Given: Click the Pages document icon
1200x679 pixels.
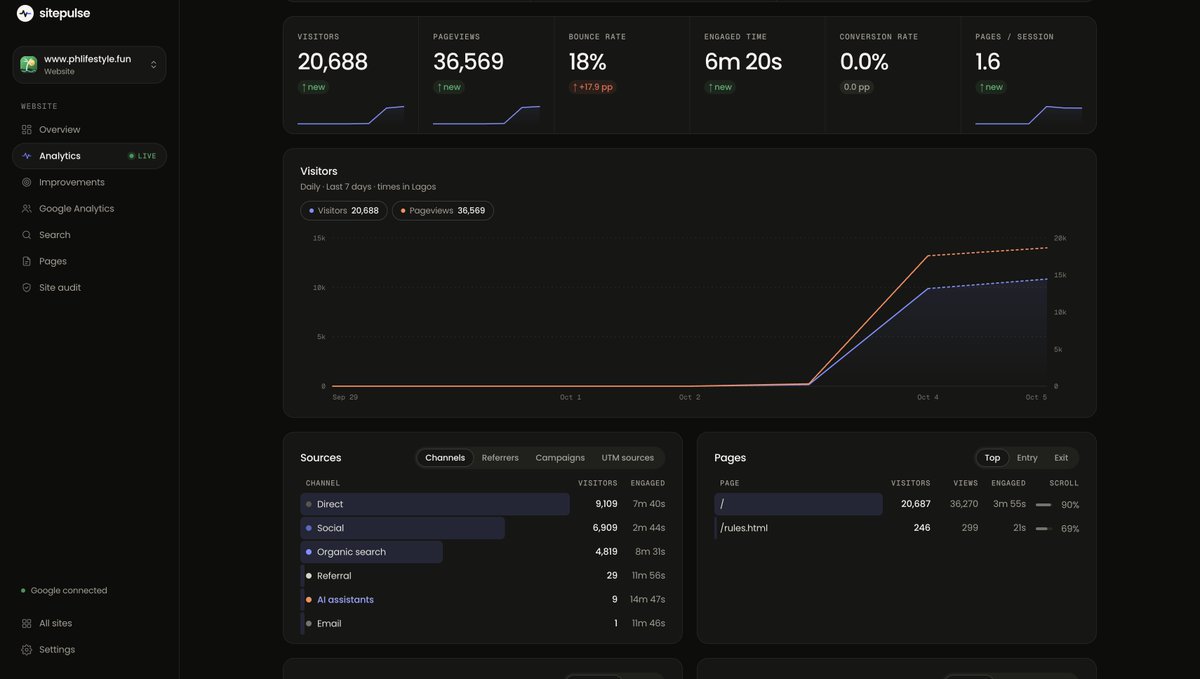Looking at the screenshot, I should pyautogui.click(x=27, y=261).
